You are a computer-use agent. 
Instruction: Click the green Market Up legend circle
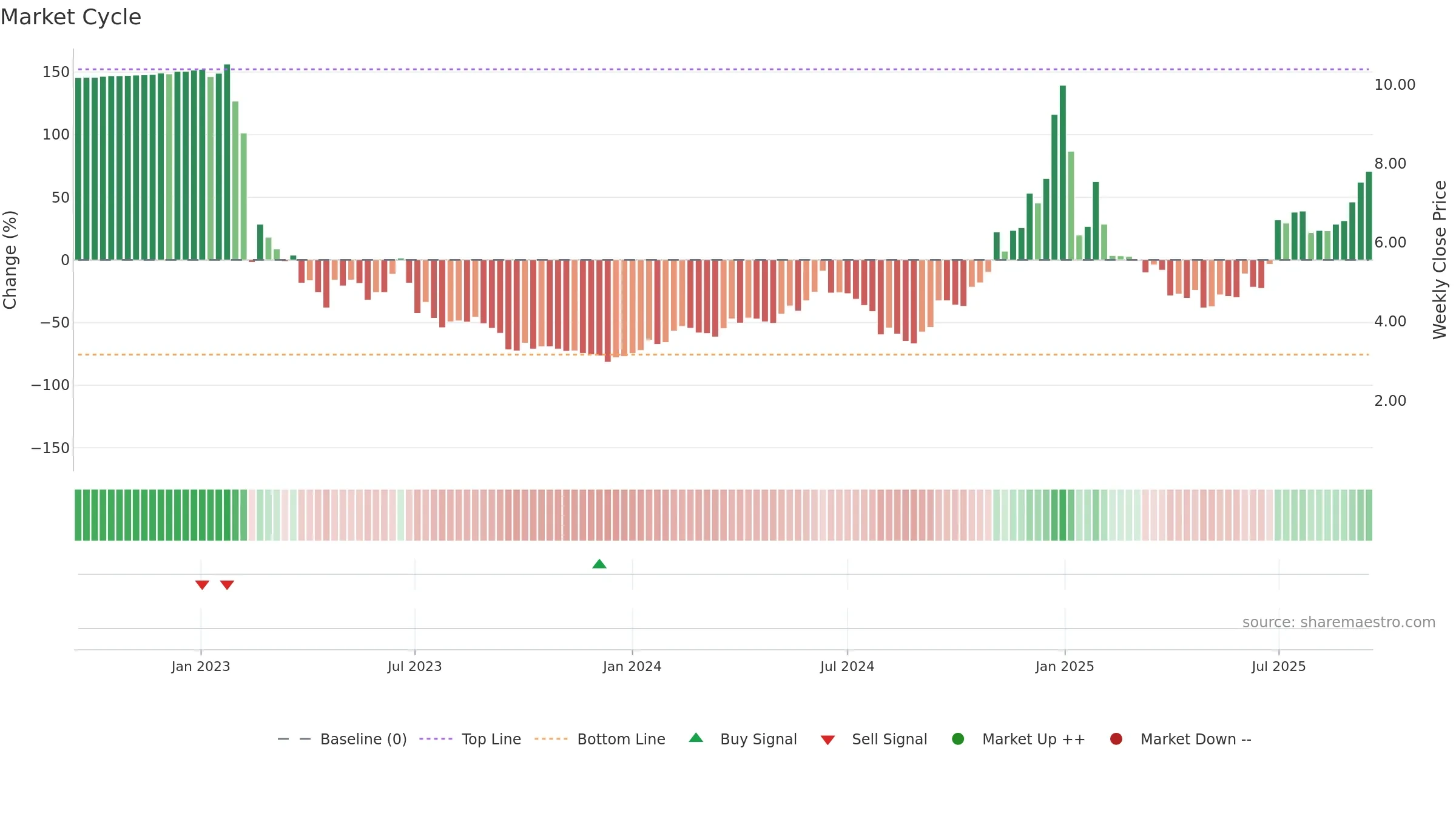tap(958, 739)
